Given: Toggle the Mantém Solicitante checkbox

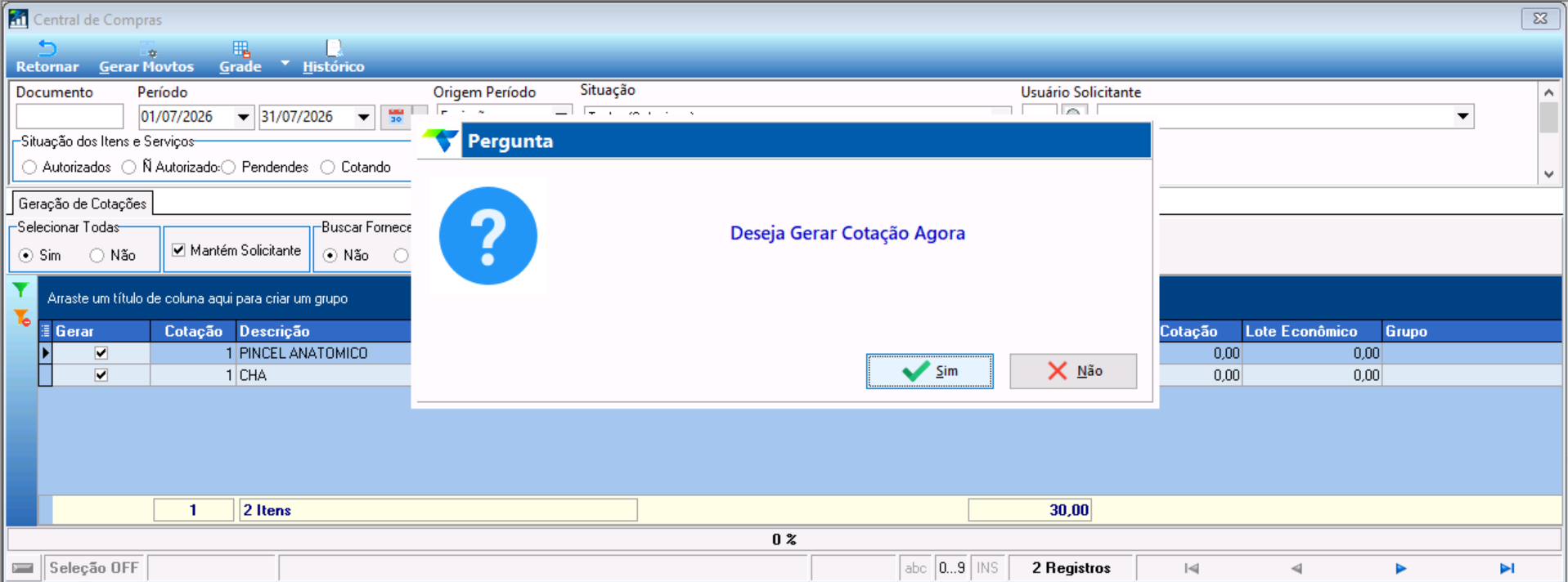Looking at the screenshot, I should tap(178, 250).
